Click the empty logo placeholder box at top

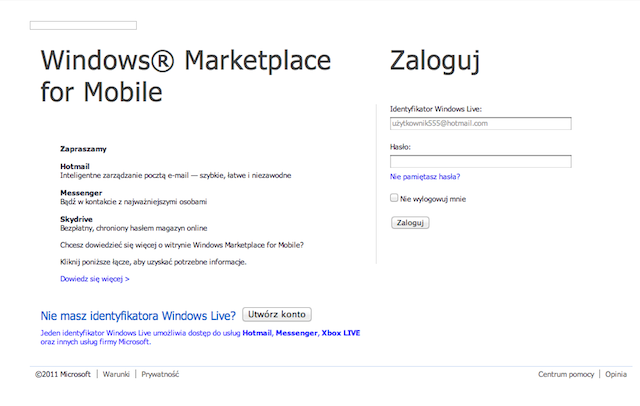click(83, 25)
